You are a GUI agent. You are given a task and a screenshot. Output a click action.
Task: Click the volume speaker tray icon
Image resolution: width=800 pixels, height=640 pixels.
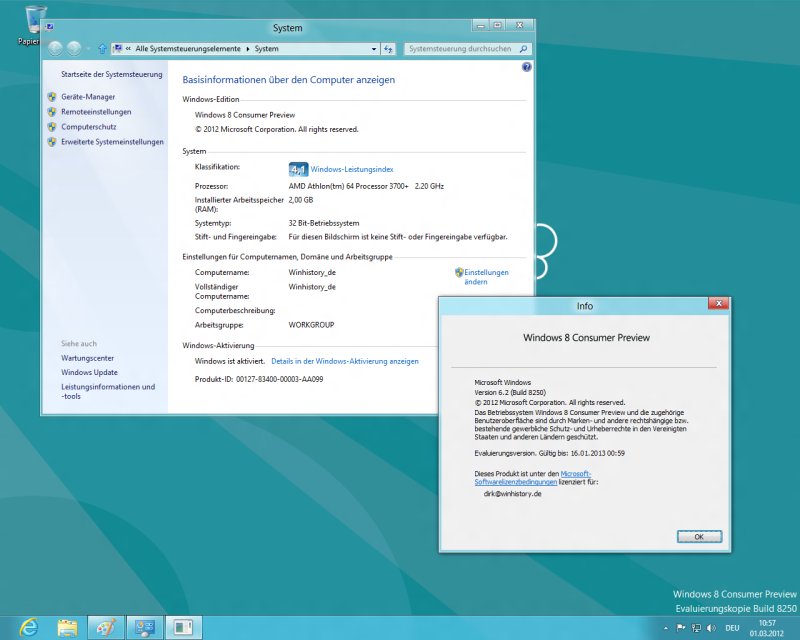tap(711, 628)
